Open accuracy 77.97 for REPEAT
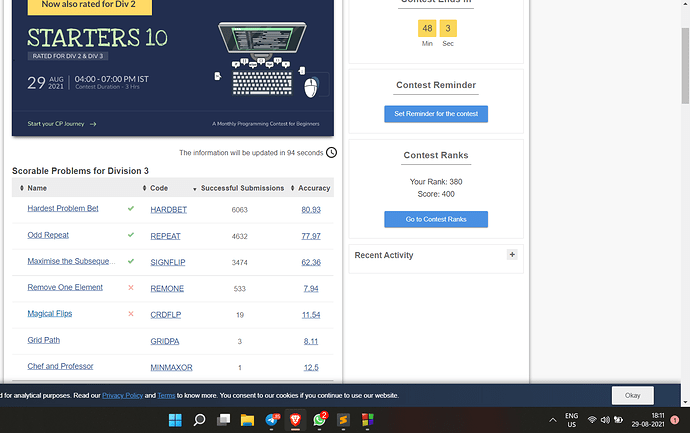Screen dimensions: 690x433 [311, 236]
